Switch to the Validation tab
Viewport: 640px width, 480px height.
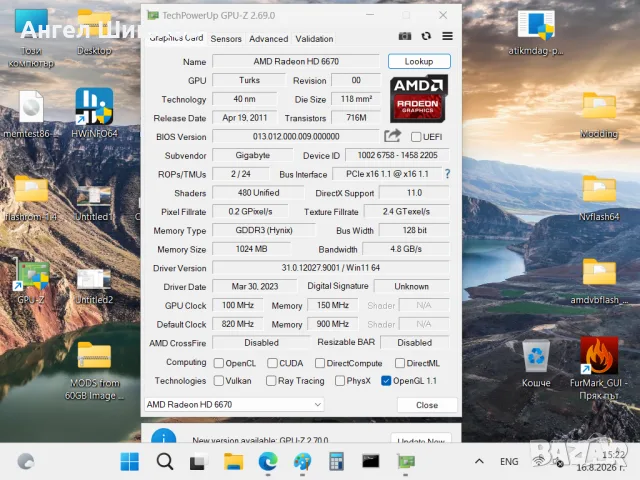point(314,39)
